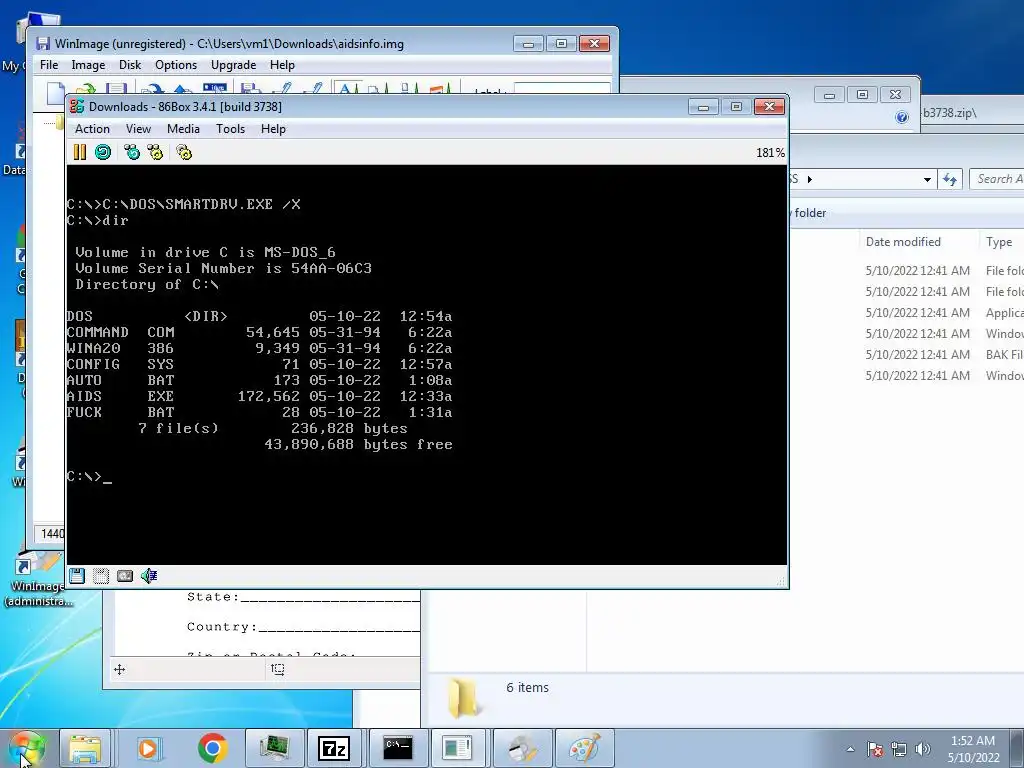Click inside the 86Box DOS screen

(427, 364)
